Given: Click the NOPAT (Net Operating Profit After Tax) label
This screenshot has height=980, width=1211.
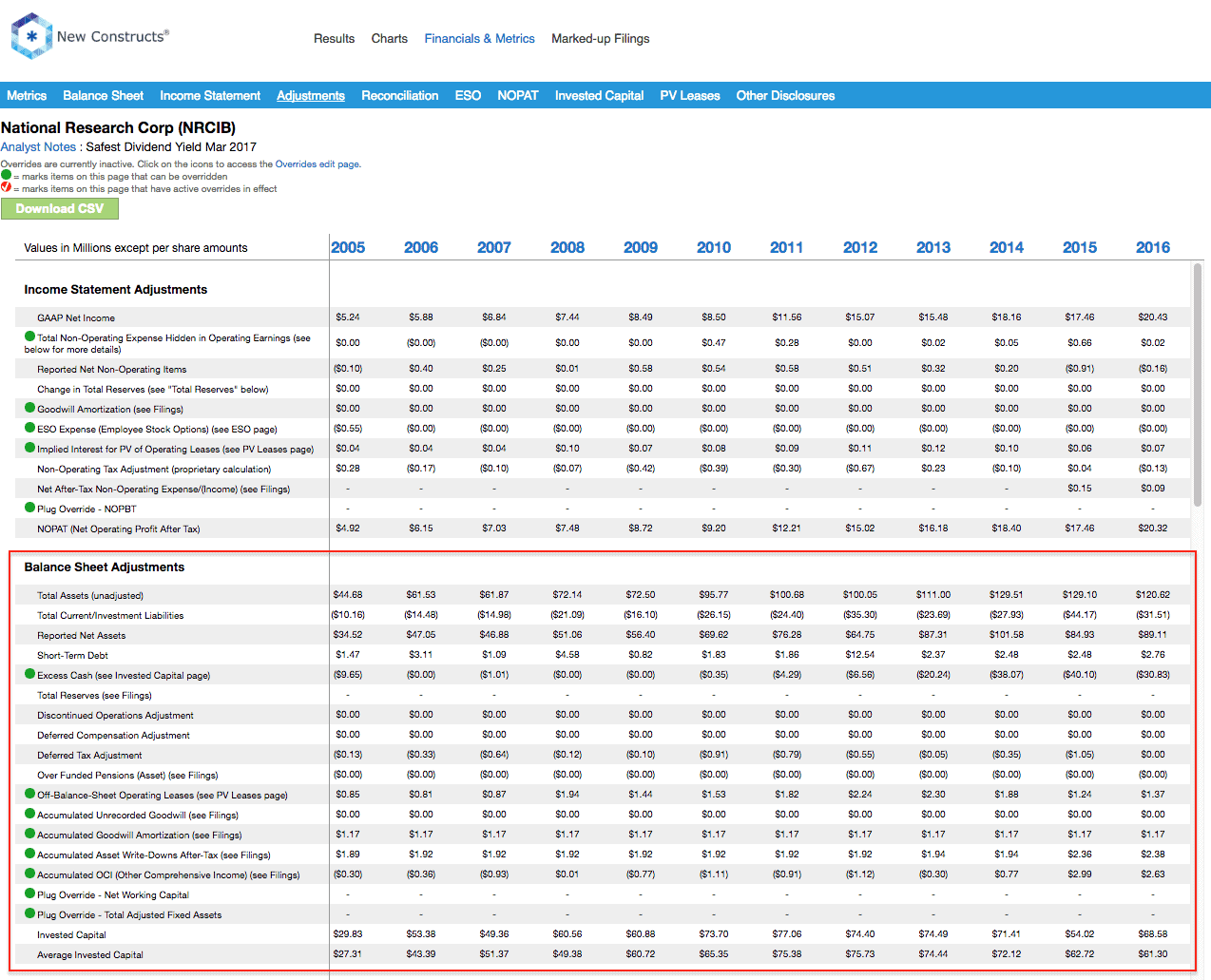Looking at the screenshot, I should coord(119,529).
